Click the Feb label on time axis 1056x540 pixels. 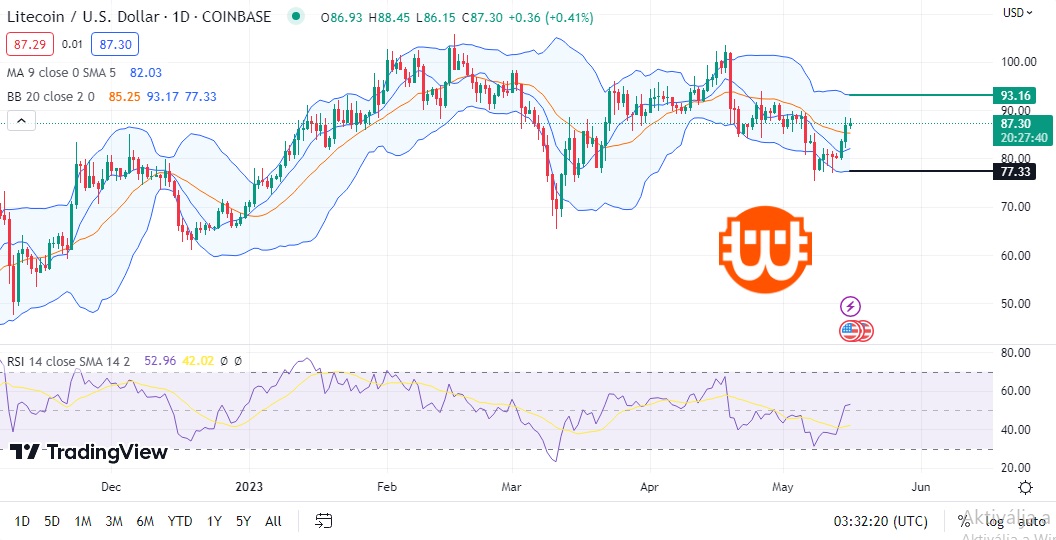click(388, 487)
